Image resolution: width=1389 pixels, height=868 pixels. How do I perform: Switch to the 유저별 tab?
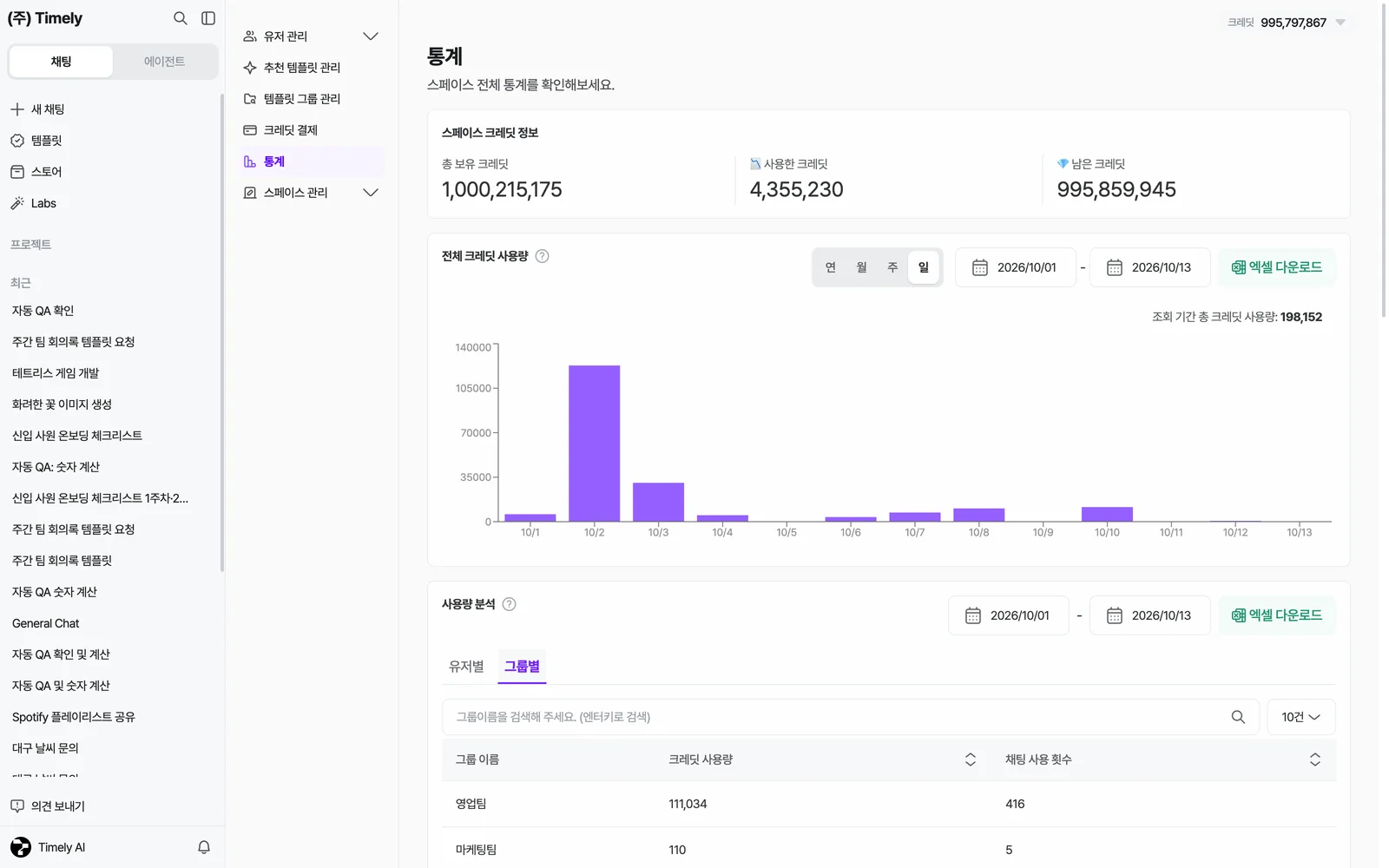pos(466,667)
